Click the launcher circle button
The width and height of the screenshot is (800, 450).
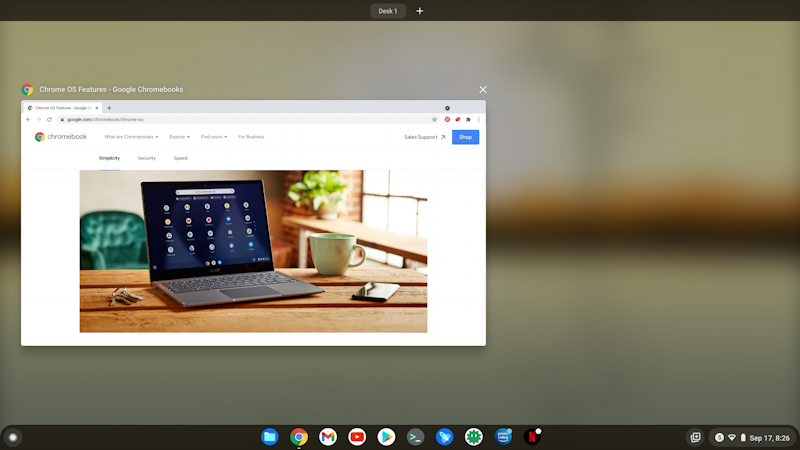click(13, 437)
